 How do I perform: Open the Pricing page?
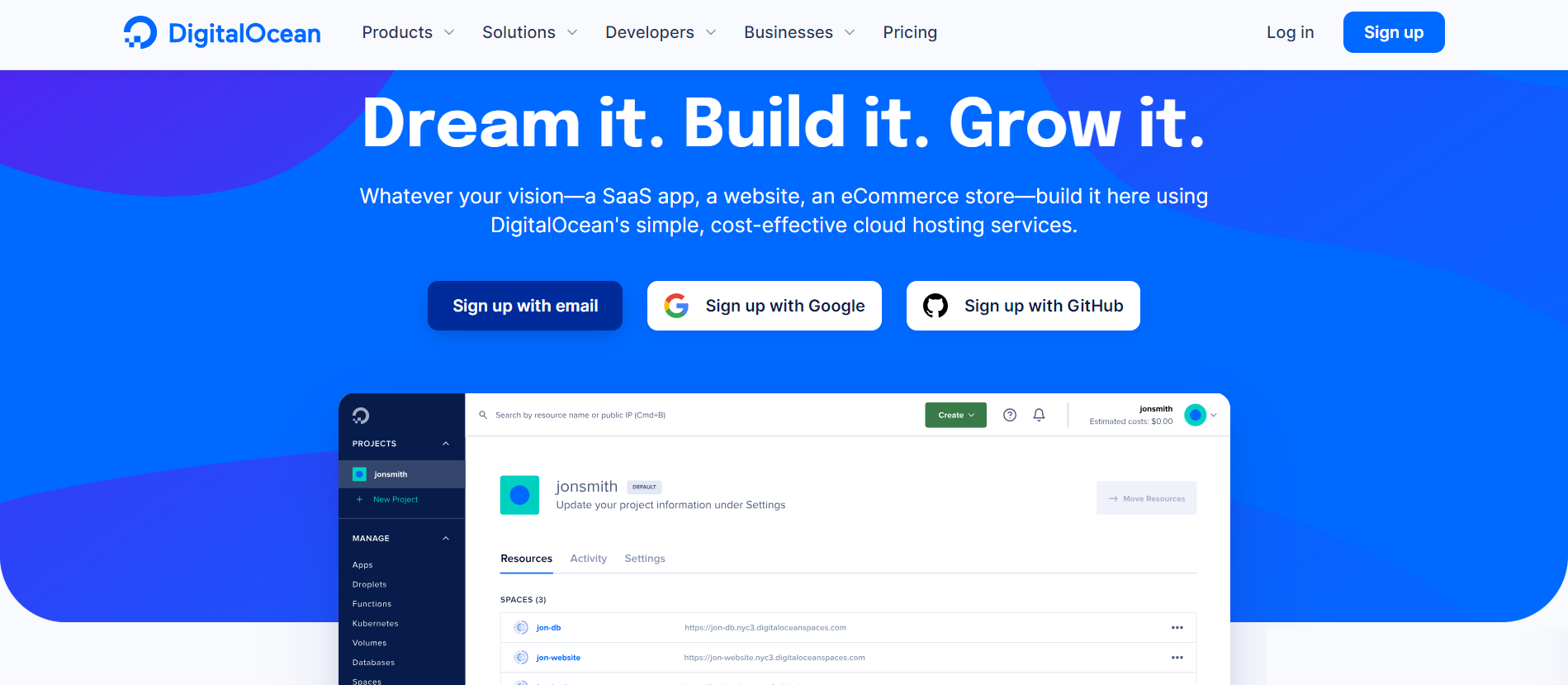point(909,33)
